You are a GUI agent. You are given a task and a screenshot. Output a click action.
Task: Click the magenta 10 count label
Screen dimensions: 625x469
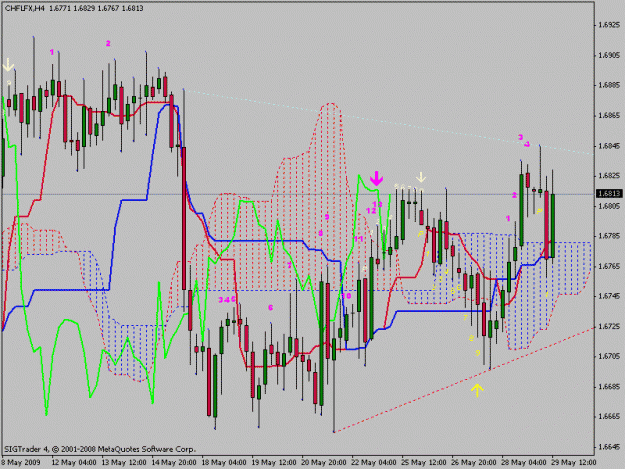coord(346,296)
